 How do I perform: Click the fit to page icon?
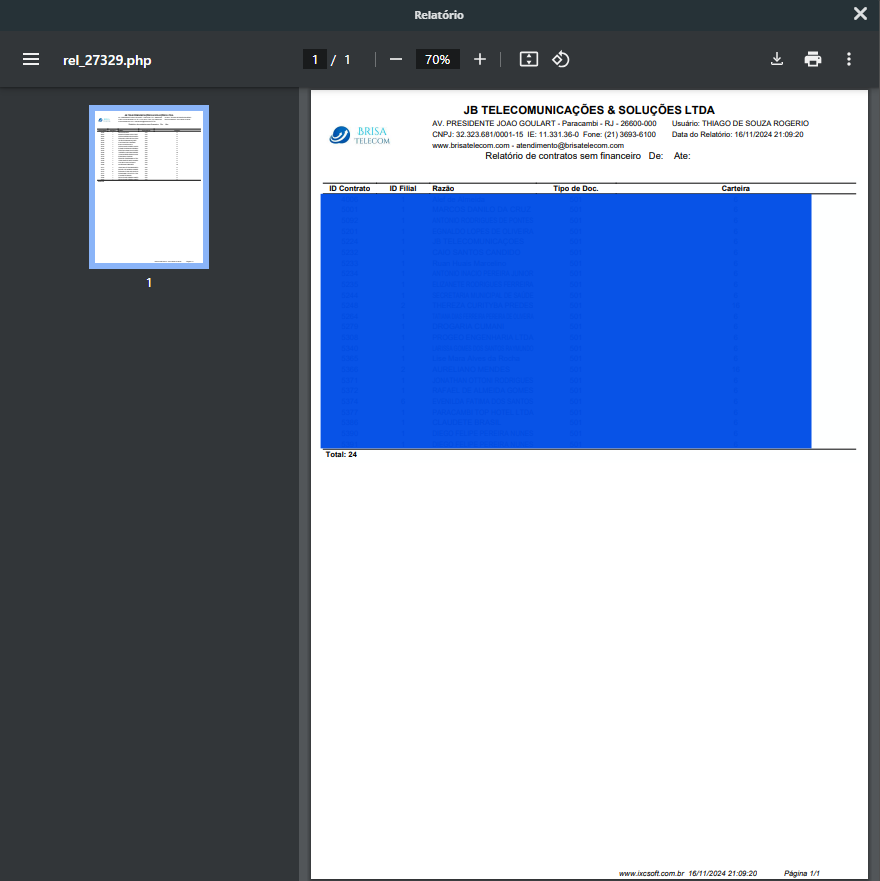[529, 60]
